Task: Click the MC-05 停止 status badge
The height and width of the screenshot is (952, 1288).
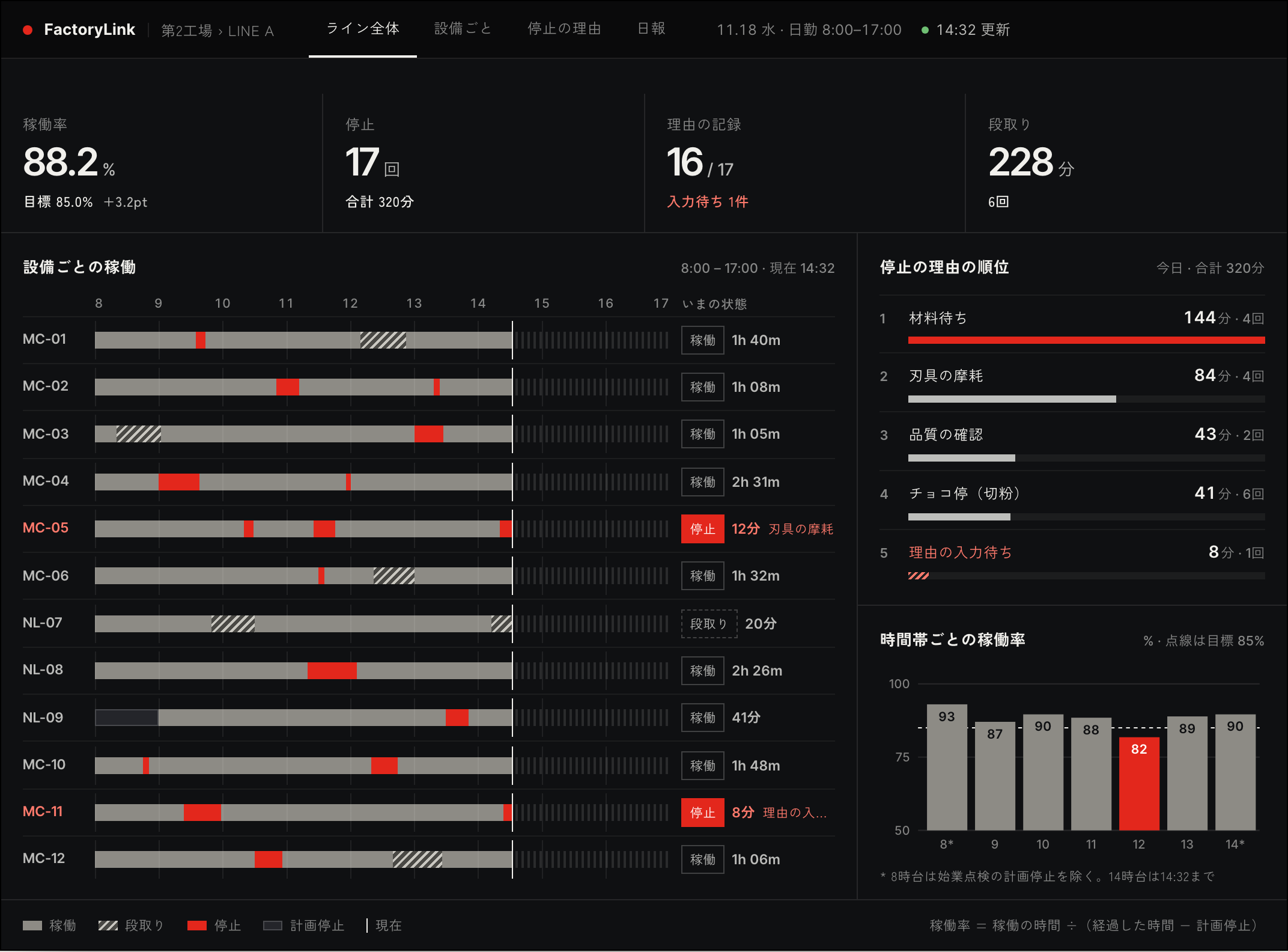Action: (x=702, y=529)
